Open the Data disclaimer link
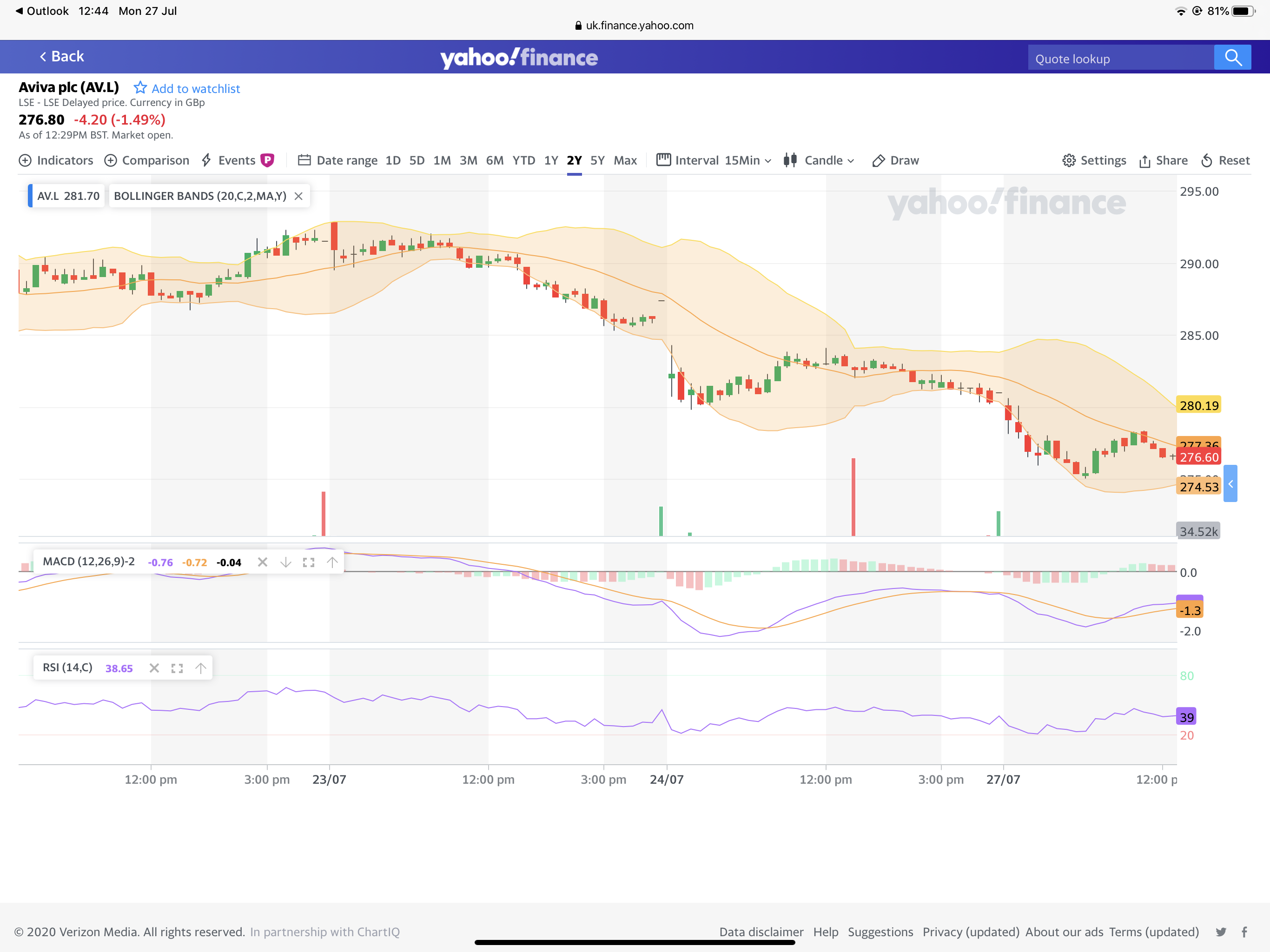 click(761, 932)
